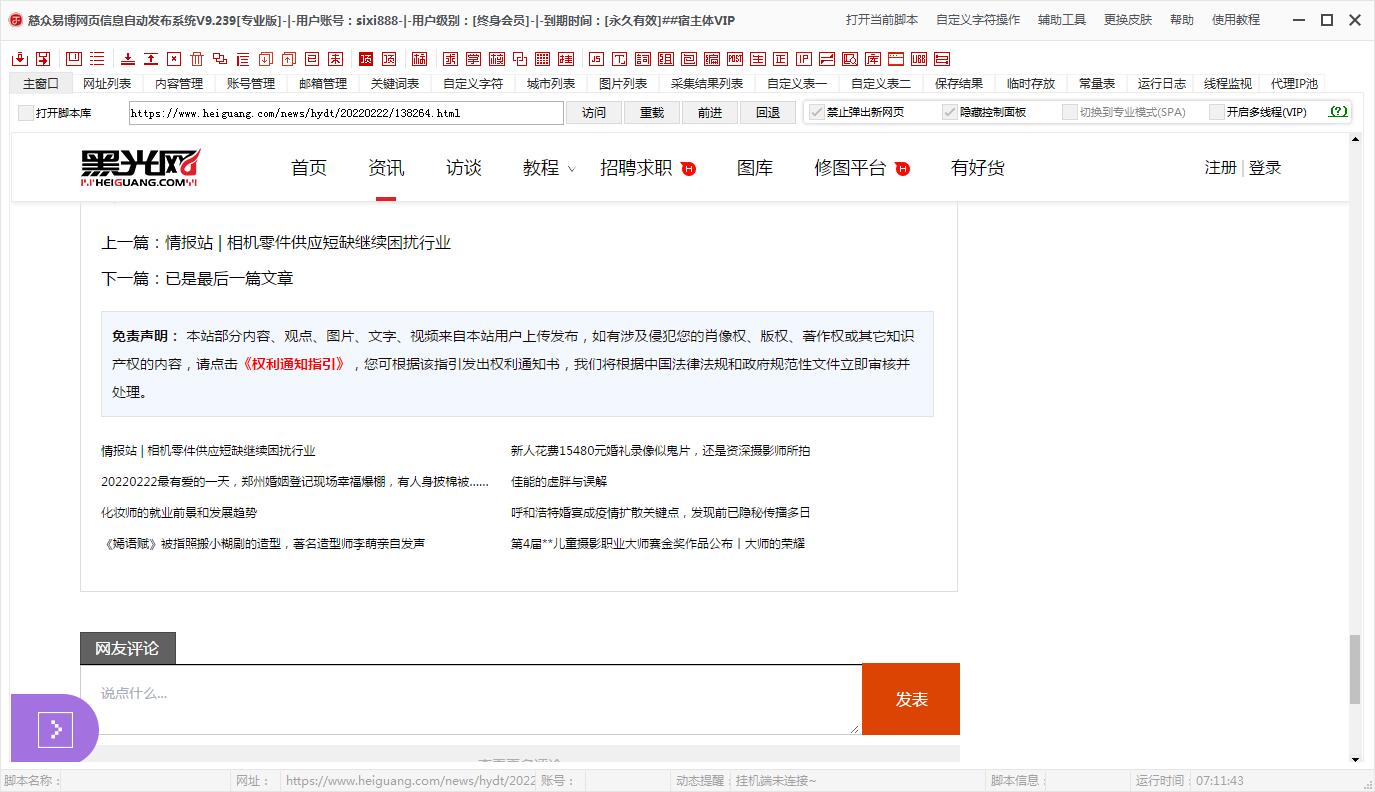Toggle the 隐藏控制面板 checkbox
The width and height of the screenshot is (1375, 792).
[950, 112]
